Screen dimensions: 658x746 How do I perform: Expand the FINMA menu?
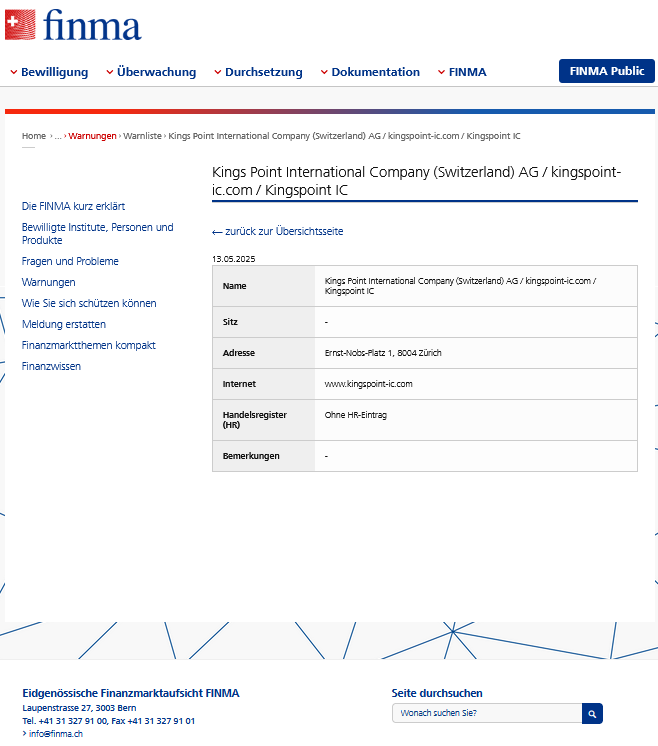pyautogui.click(x=462, y=72)
